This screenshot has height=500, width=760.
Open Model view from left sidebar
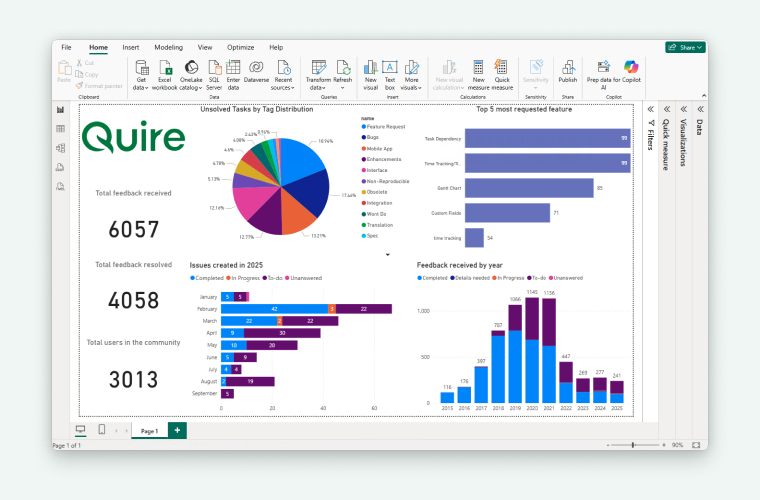(61, 148)
